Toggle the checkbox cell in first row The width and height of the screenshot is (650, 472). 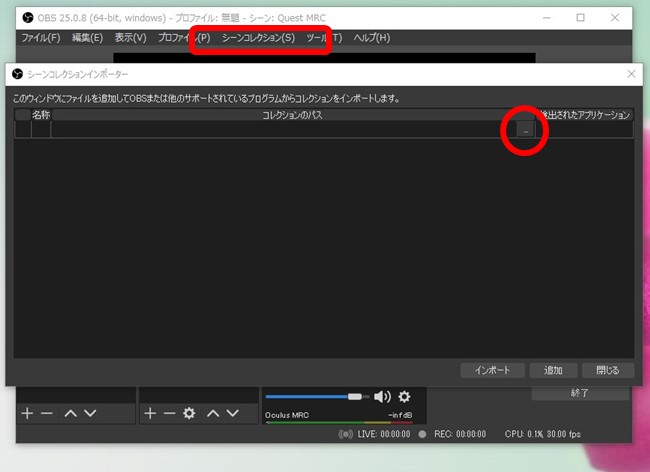click(23, 130)
